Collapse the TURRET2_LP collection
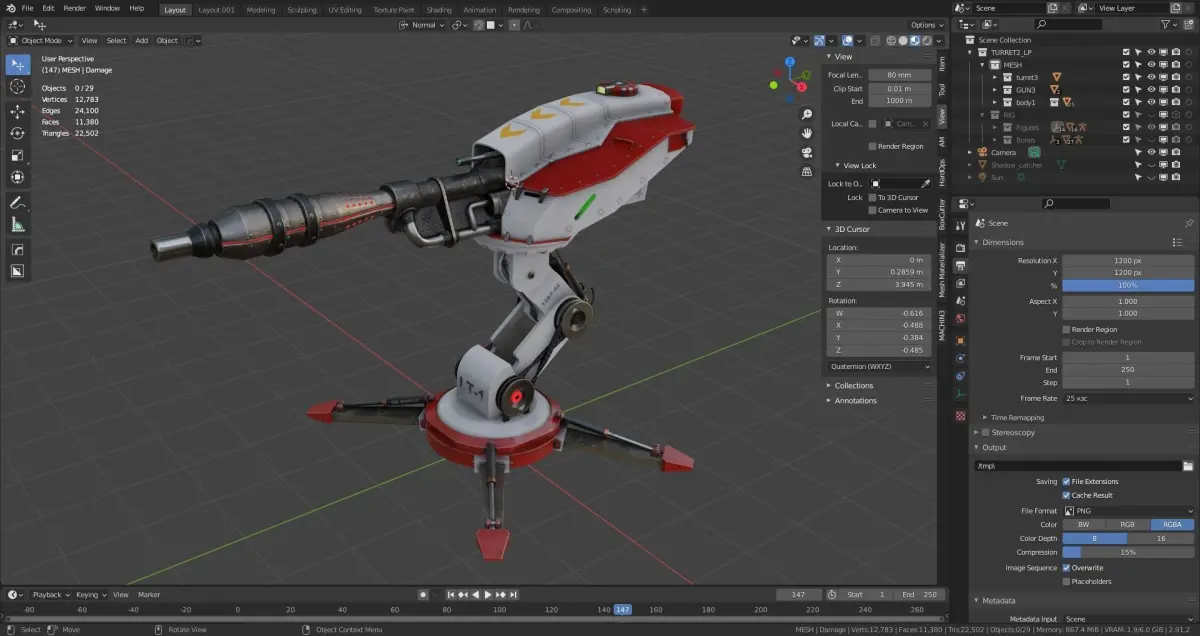Viewport: 1200px width, 636px height. click(x=970, y=52)
